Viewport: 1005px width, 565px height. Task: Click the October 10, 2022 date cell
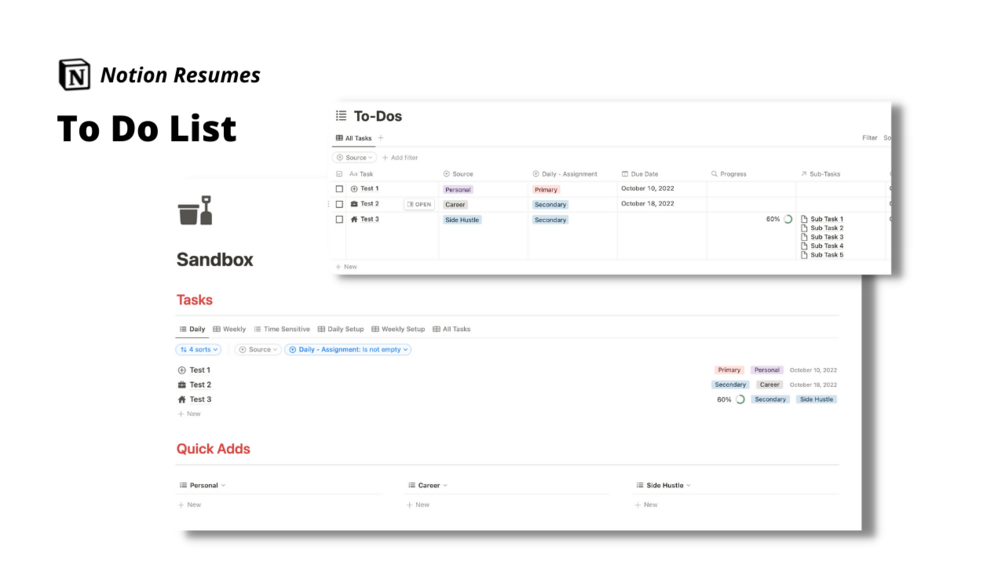point(647,188)
